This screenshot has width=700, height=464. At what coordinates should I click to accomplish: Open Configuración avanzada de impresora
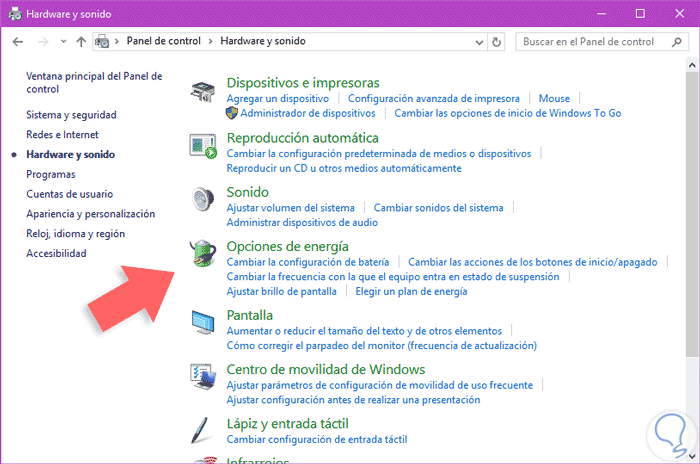(x=433, y=98)
